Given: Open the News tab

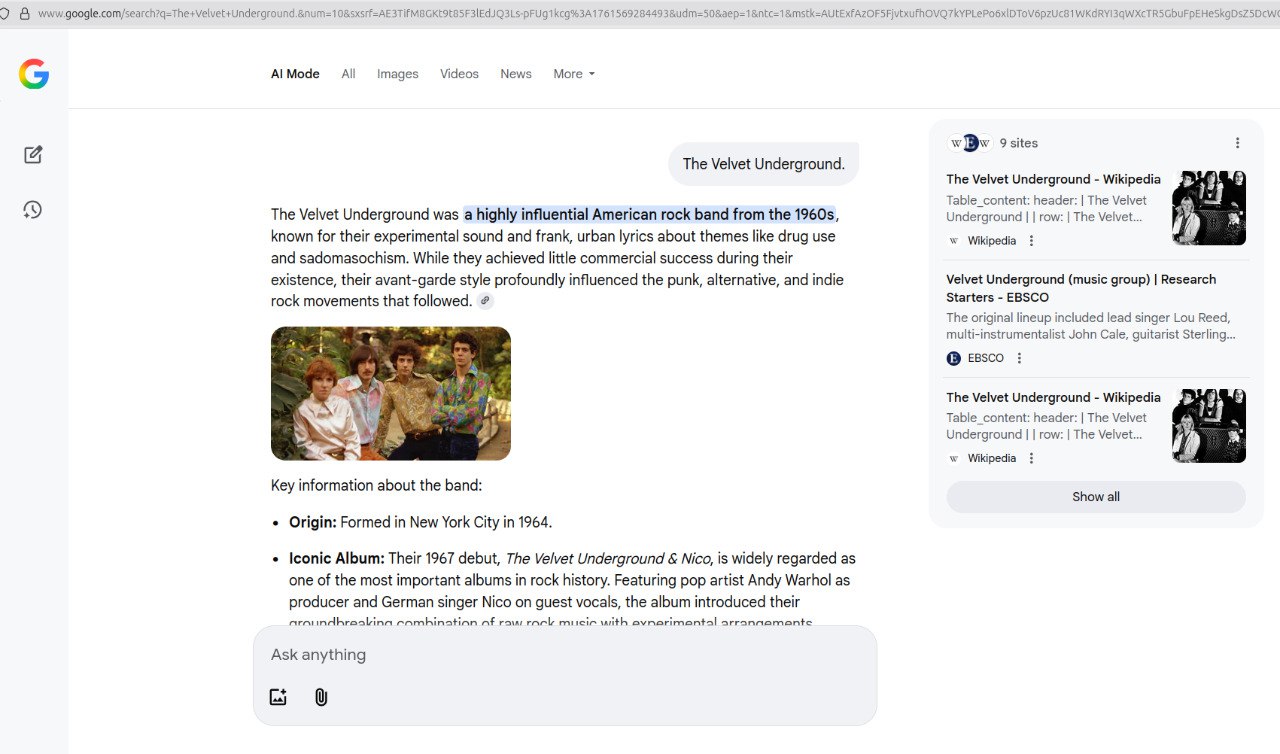Looking at the screenshot, I should pos(516,74).
